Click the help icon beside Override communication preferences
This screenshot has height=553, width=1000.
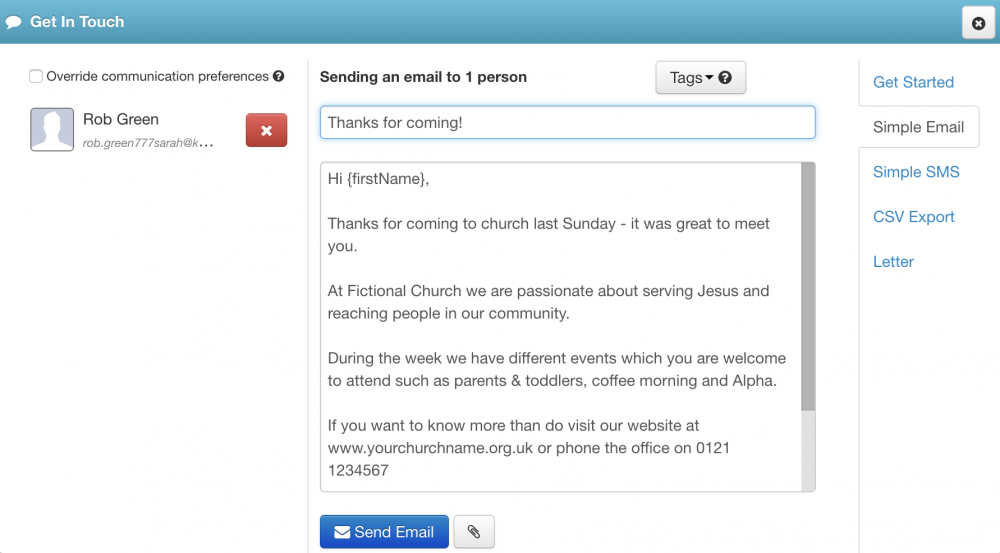coord(279,76)
